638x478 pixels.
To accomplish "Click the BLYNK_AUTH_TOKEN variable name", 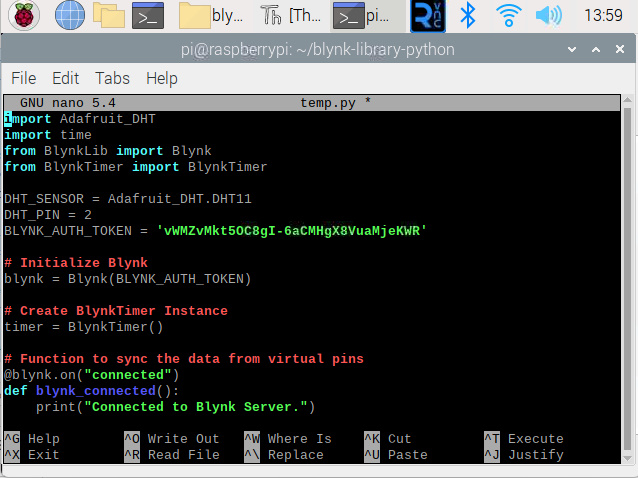I will coord(68,231).
